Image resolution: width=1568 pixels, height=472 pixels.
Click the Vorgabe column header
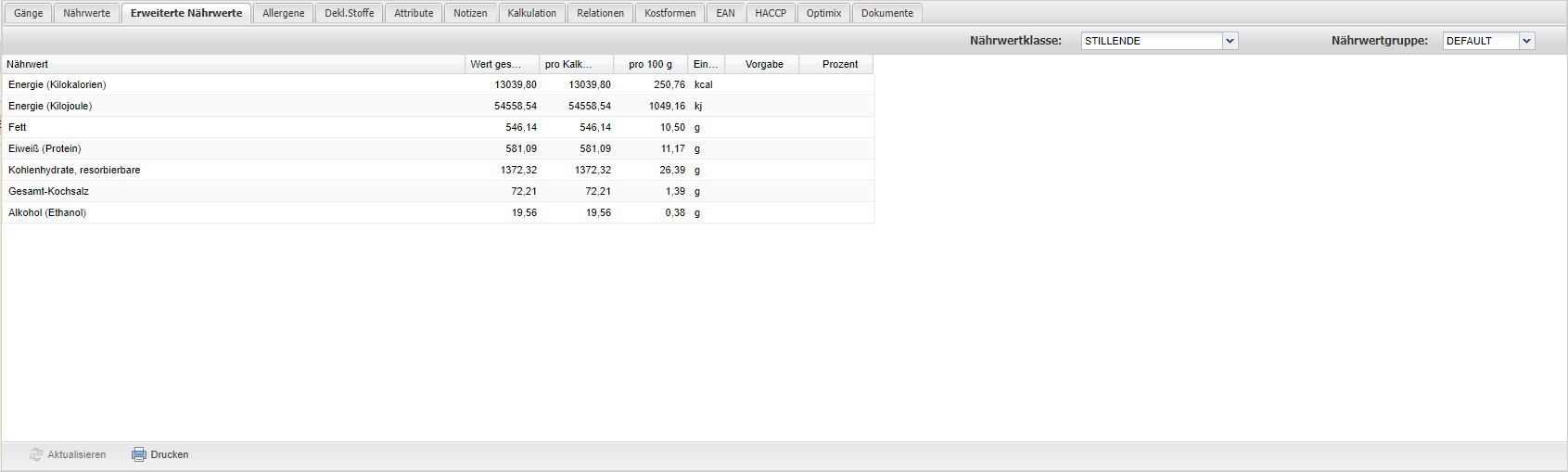764,64
